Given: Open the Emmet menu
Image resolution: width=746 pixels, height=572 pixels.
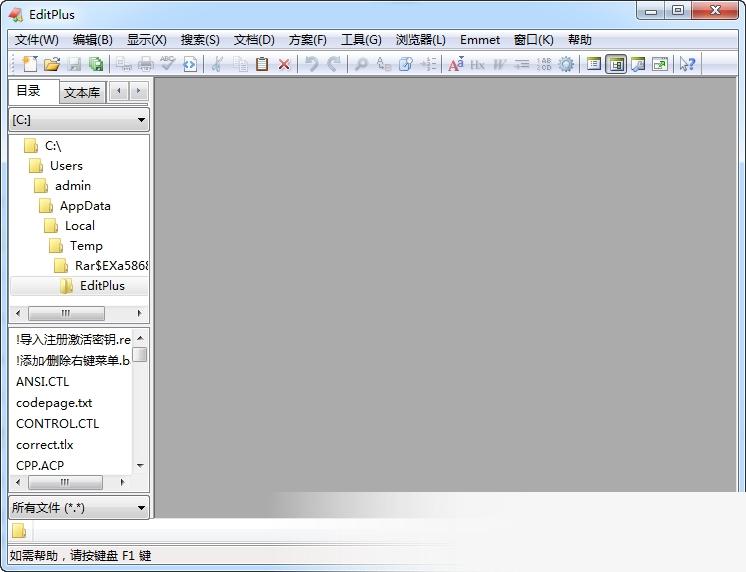Looking at the screenshot, I should tap(480, 40).
